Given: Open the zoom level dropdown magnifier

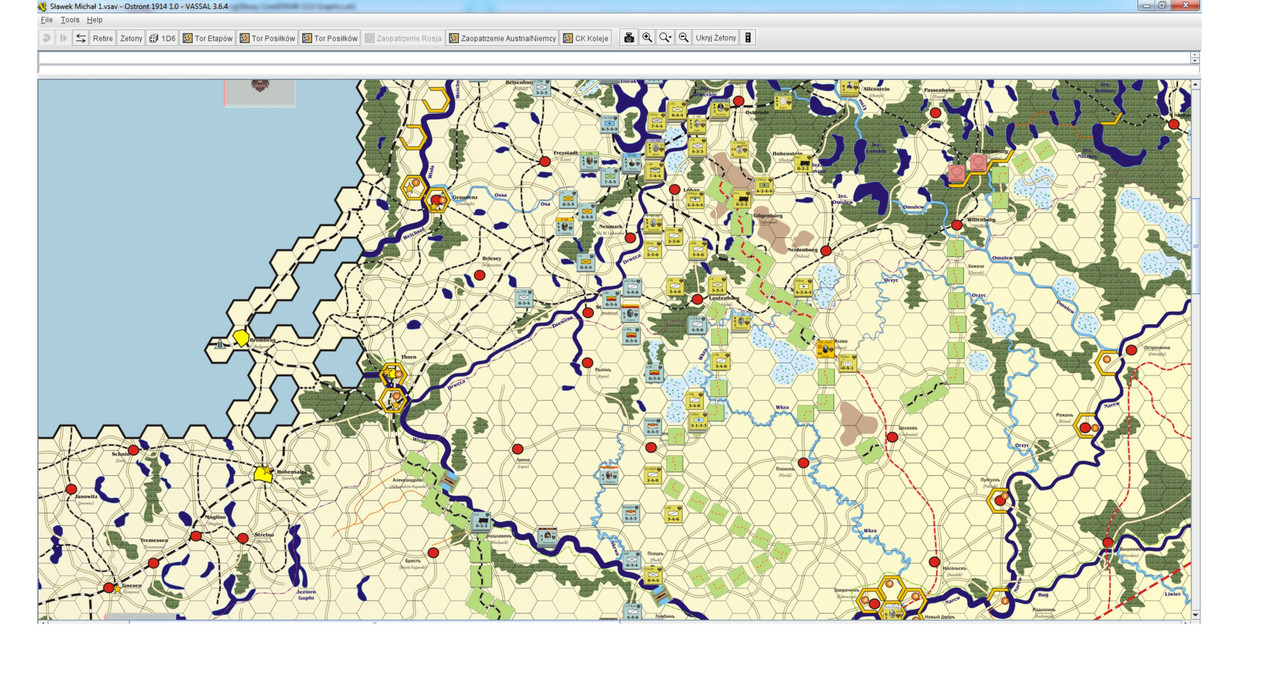Looking at the screenshot, I should point(665,38).
